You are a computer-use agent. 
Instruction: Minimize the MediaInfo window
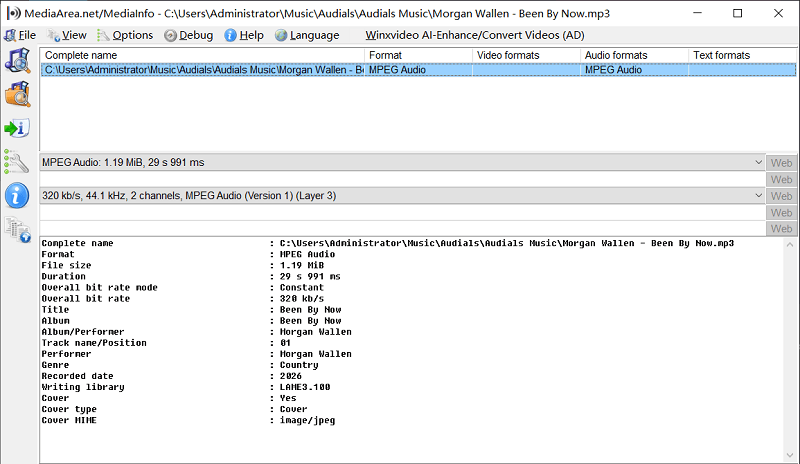point(697,13)
